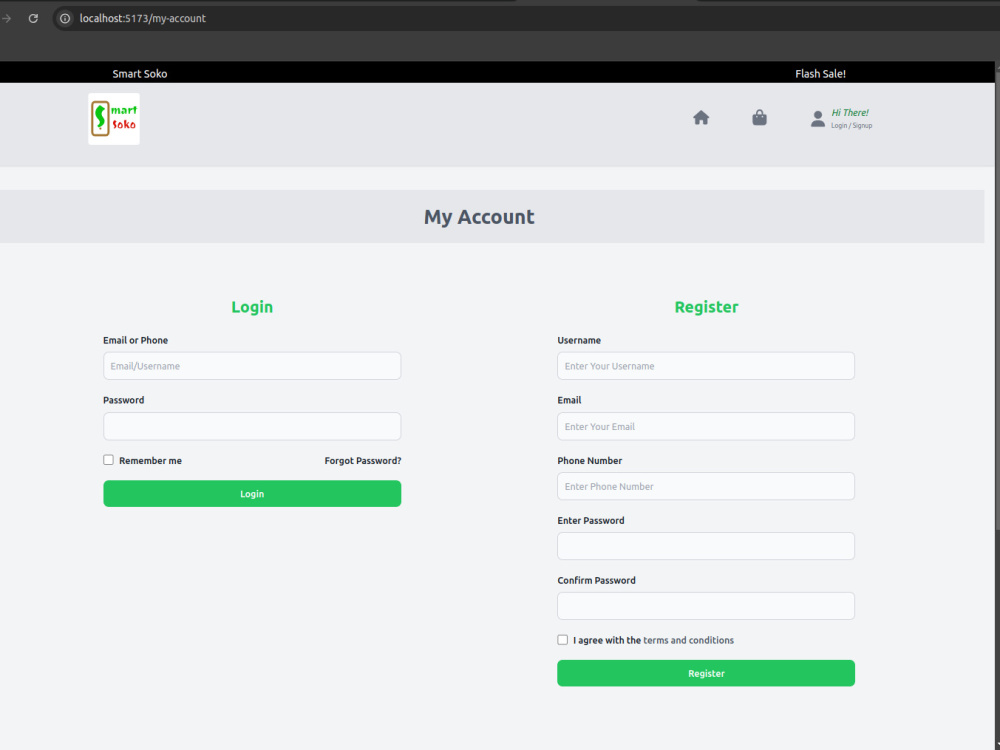Click the browser forward arrow
This screenshot has height=750, width=1000.
click(6, 18)
